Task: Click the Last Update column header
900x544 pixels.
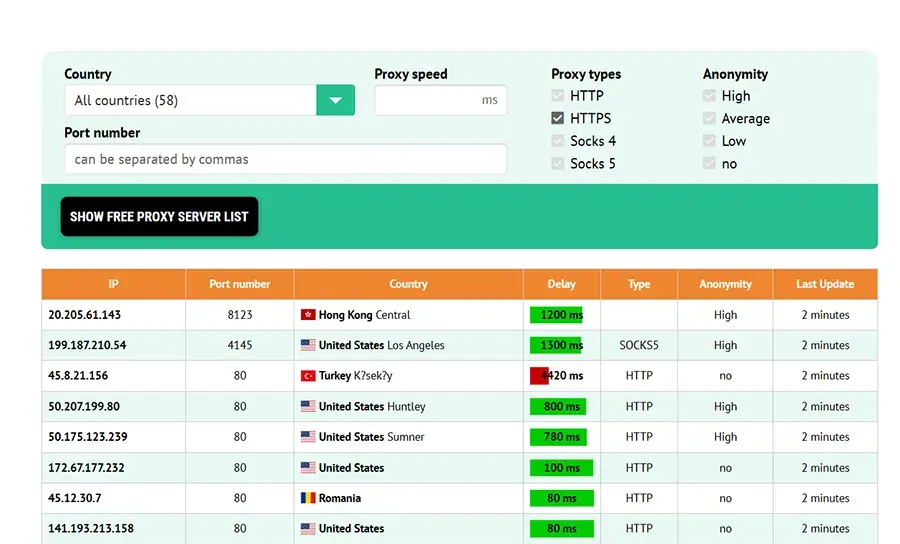Action: (x=824, y=284)
